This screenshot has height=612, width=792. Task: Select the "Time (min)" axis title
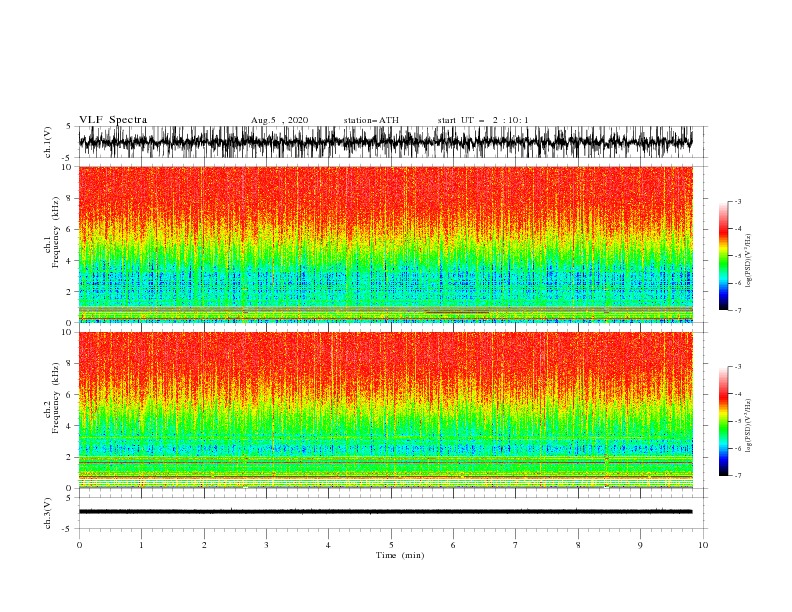point(400,555)
